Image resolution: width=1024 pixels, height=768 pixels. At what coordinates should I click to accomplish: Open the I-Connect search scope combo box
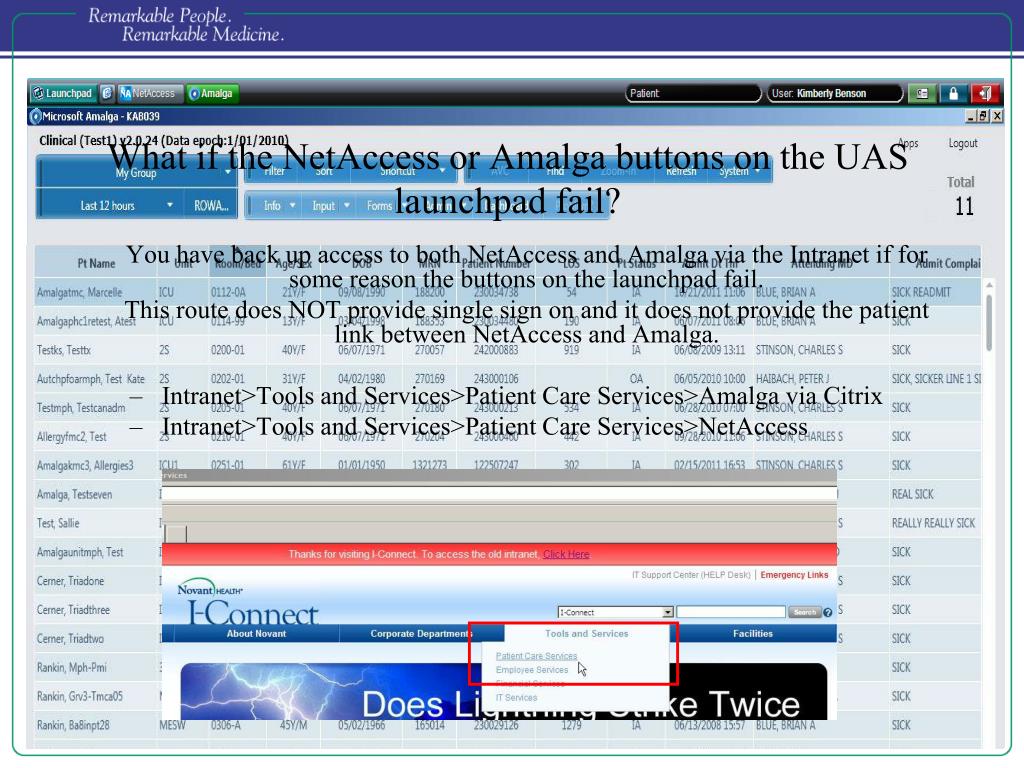pos(615,613)
